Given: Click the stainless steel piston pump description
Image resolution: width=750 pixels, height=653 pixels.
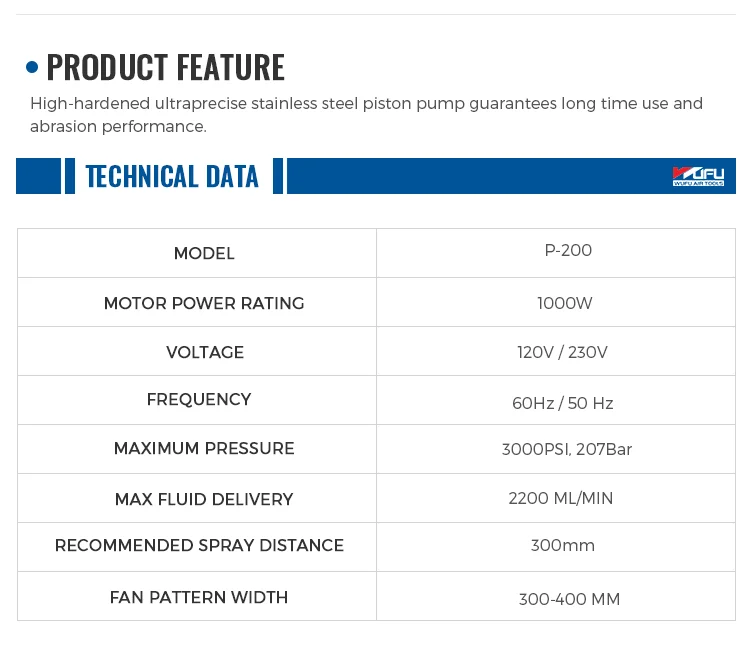Looking at the screenshot, I should (366, 115).
